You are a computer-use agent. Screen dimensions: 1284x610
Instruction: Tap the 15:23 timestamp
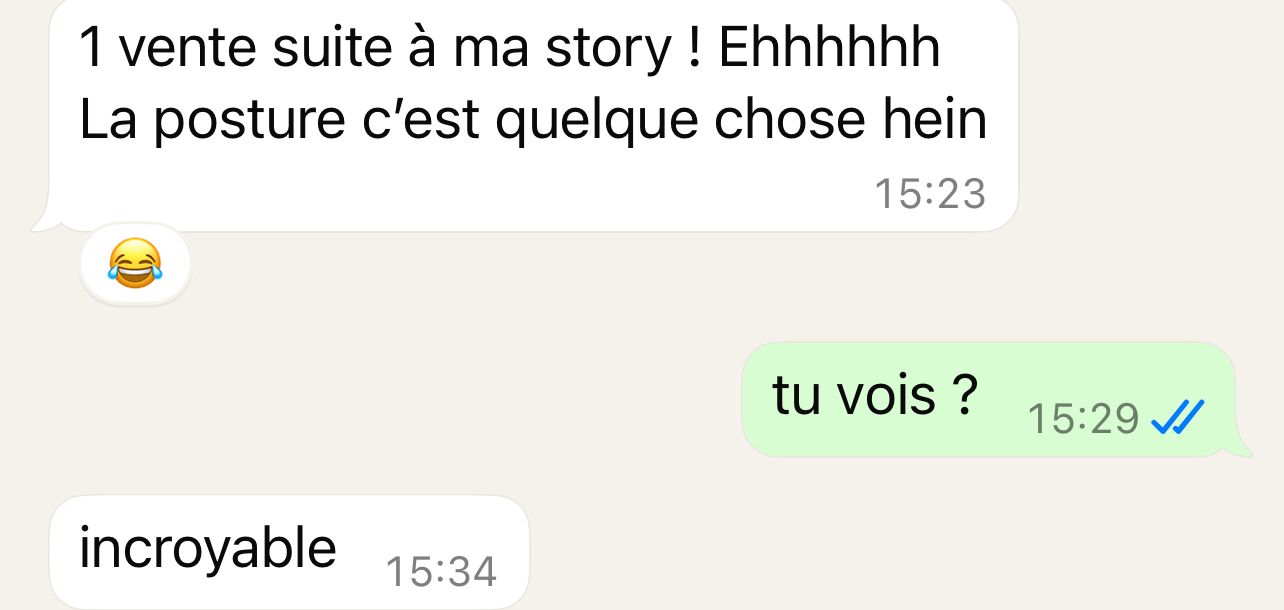pos(930,194)
